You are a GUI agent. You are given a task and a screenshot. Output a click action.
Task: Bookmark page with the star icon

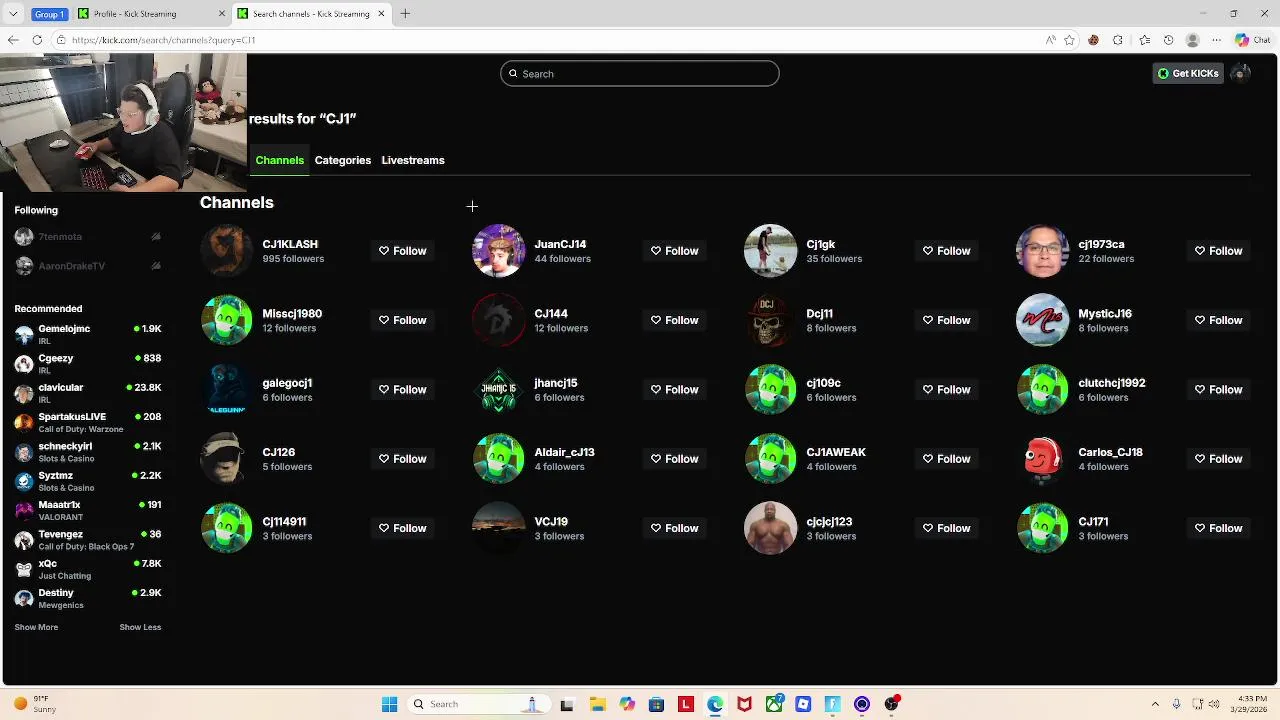pyautogui.click(x=1069, y=40)
